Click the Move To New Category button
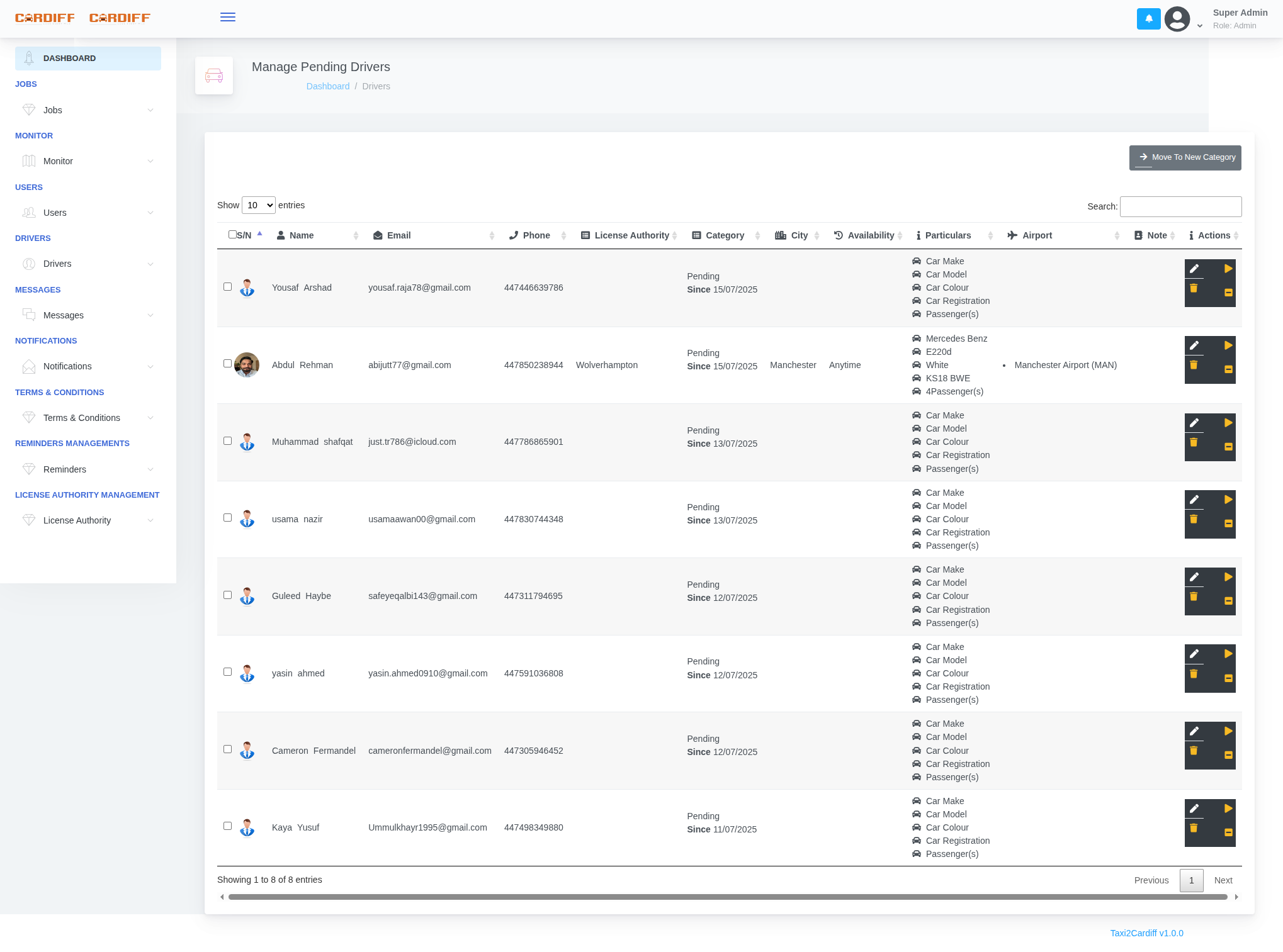Image resolution: width=1283 pixels, height=952 pixels. click(1185, 157)
